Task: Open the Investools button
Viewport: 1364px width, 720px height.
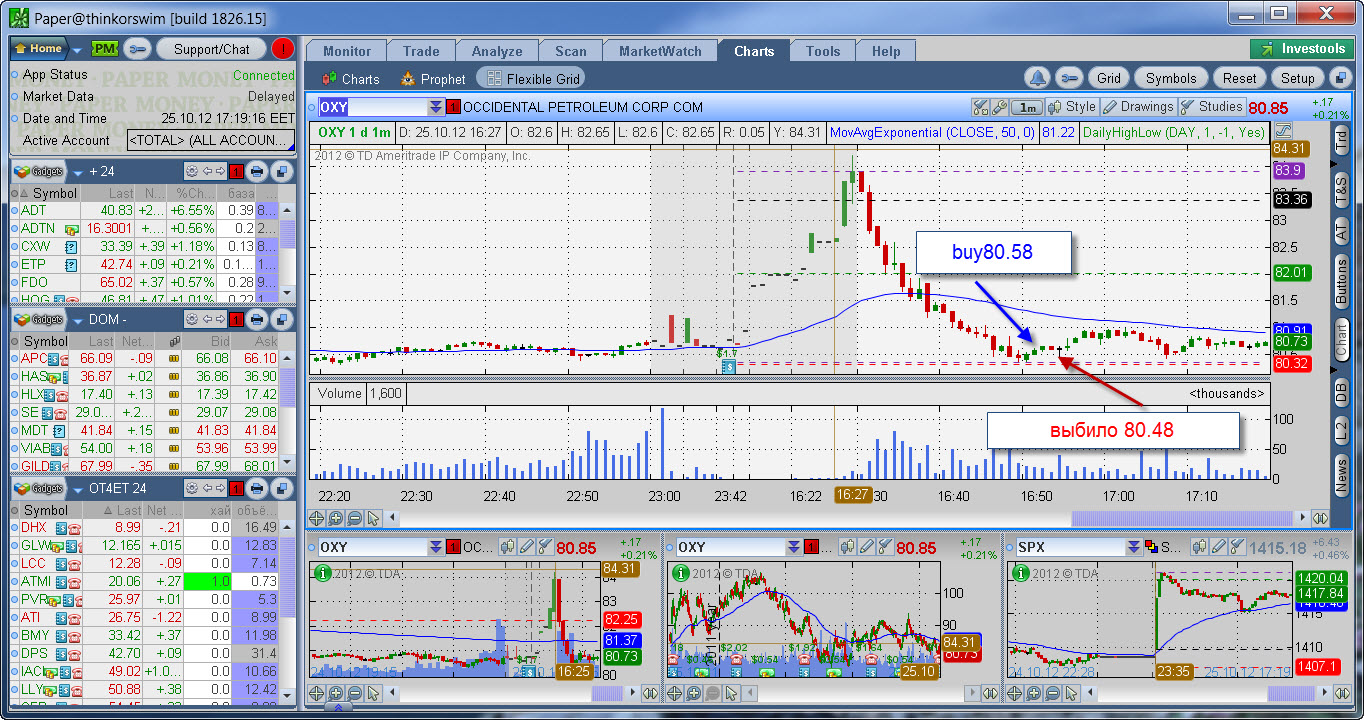Action: pos(1303,49)
